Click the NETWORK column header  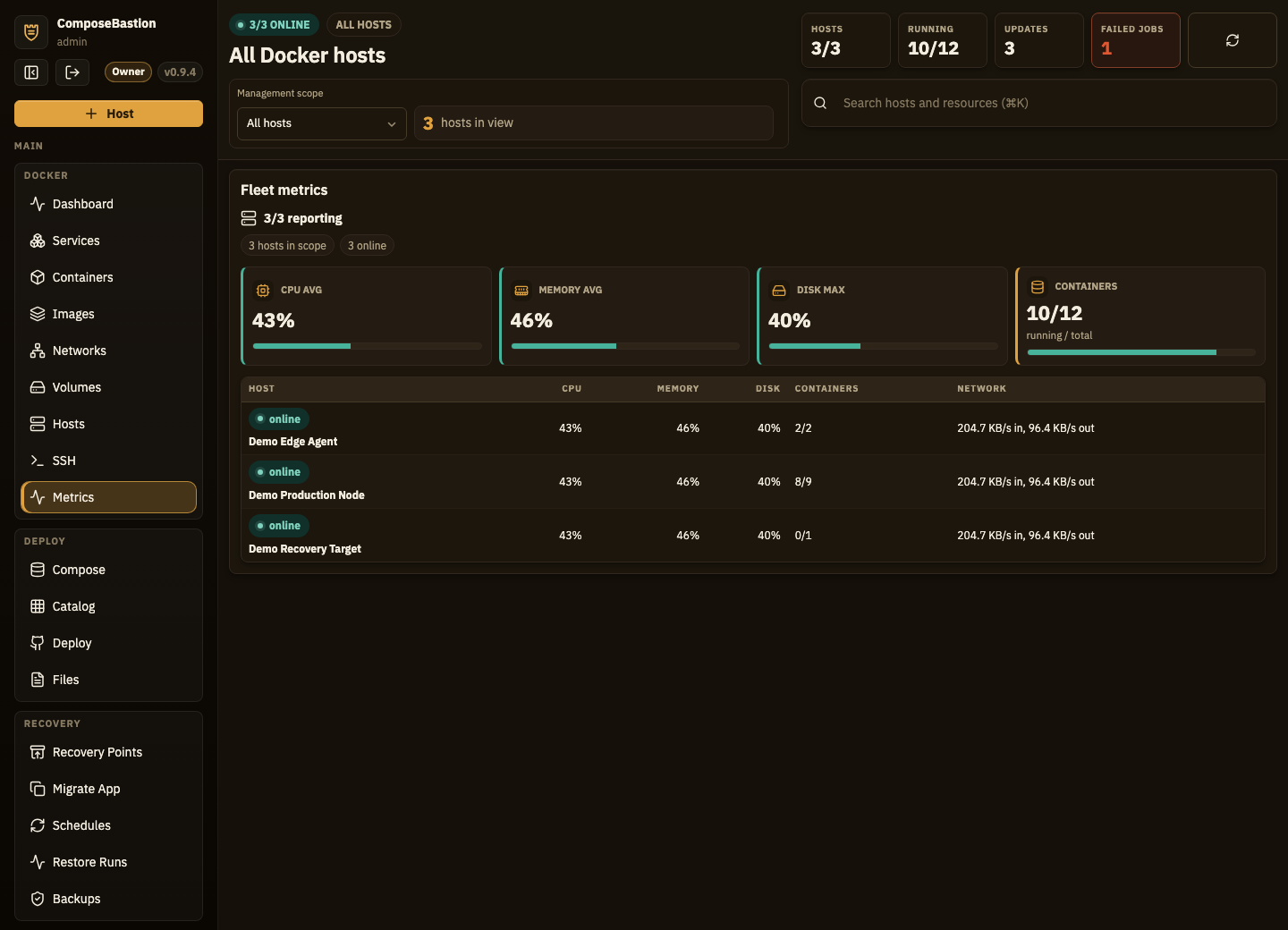(981, 389)
